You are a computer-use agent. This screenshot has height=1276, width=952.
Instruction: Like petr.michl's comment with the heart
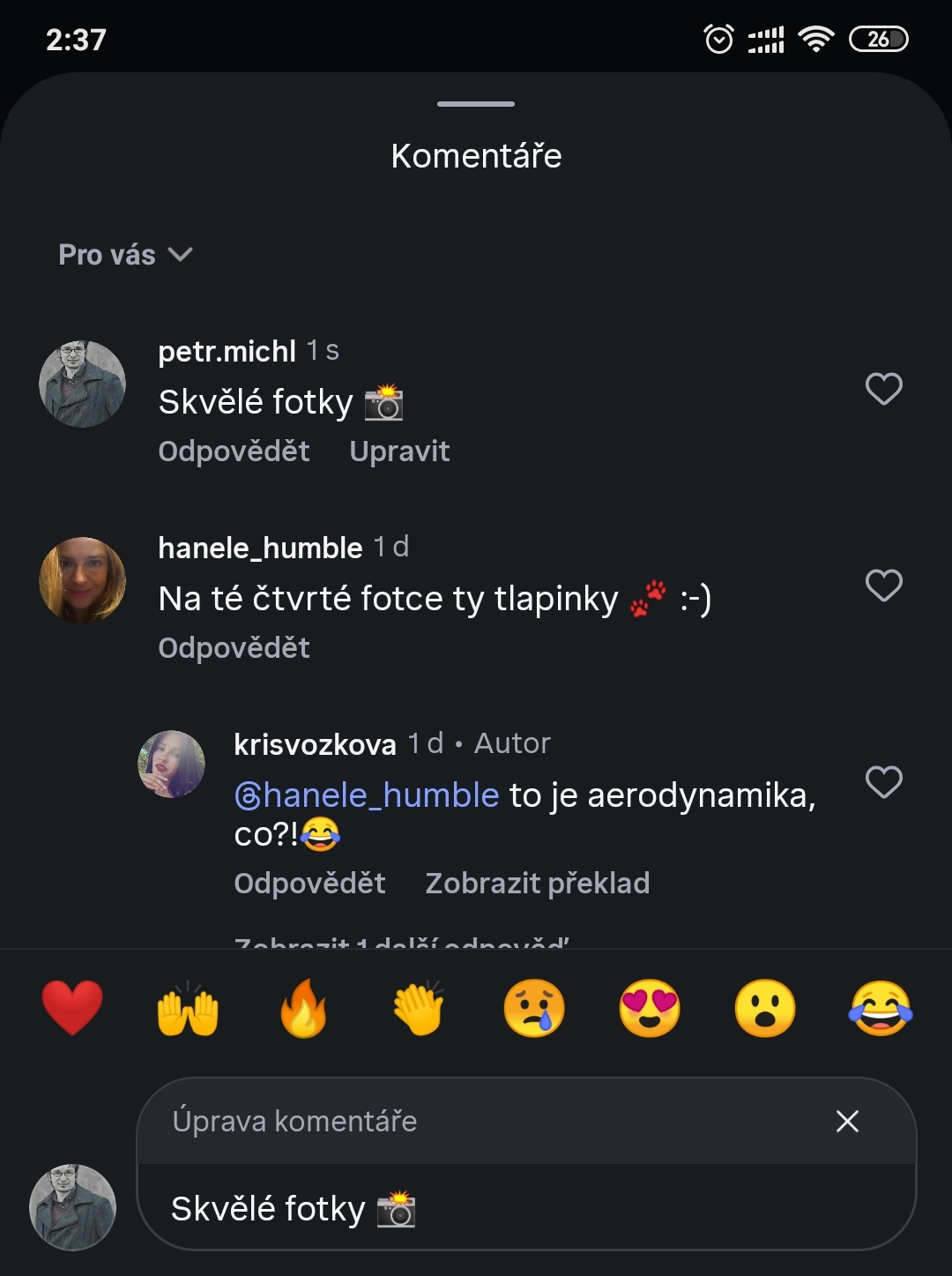[883, 389]
